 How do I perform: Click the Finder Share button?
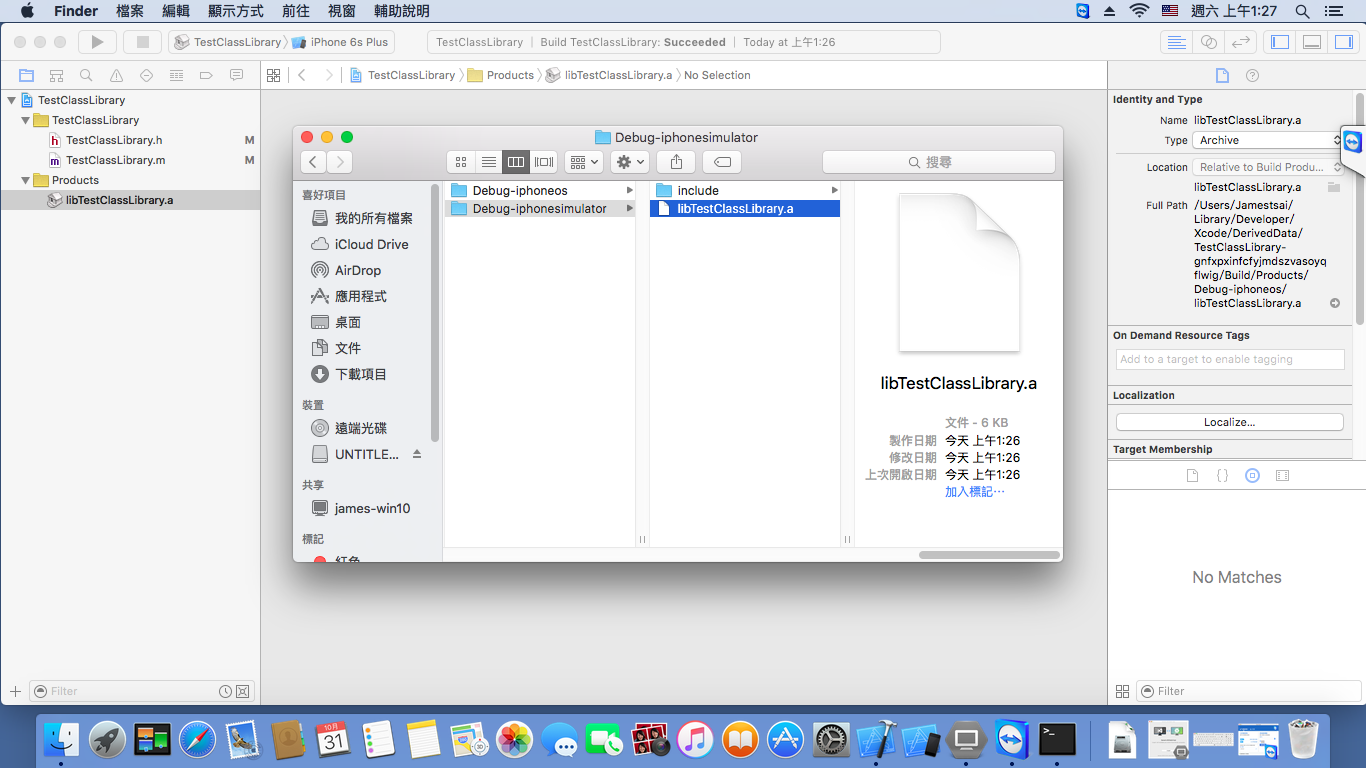676,161
